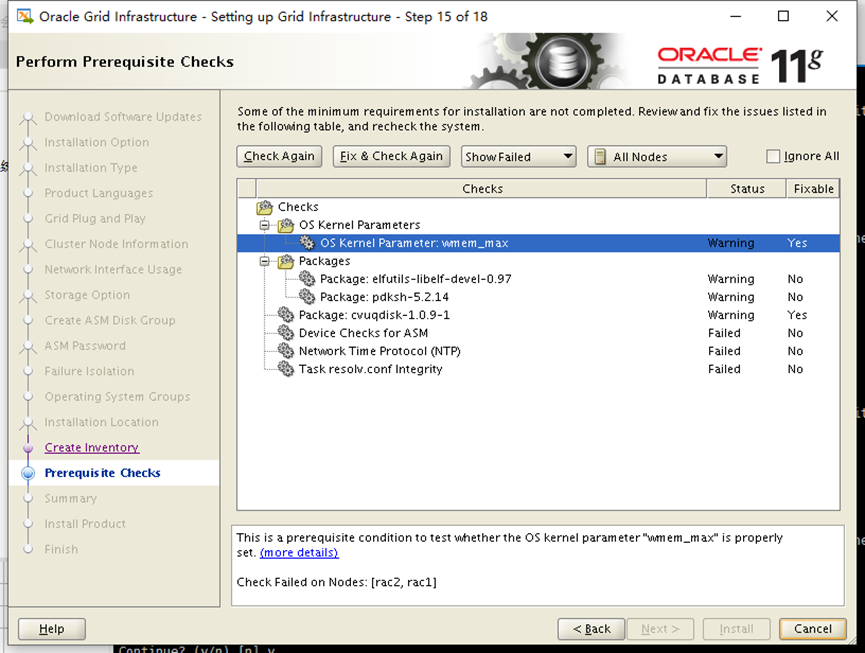Click the All Nodes document icon
865x653 pixels.
600,157
